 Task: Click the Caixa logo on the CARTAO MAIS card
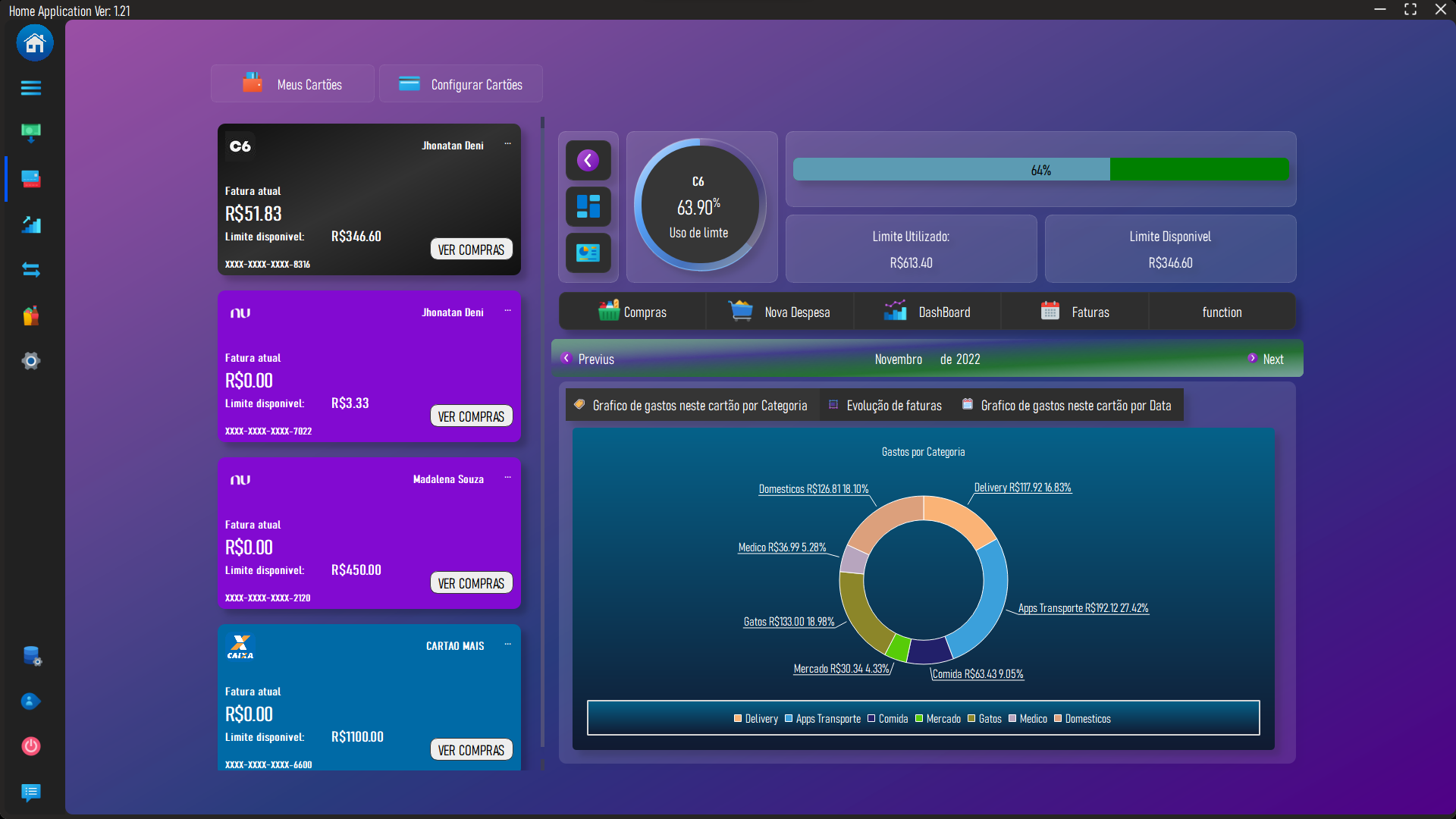(x=240, y=647)
